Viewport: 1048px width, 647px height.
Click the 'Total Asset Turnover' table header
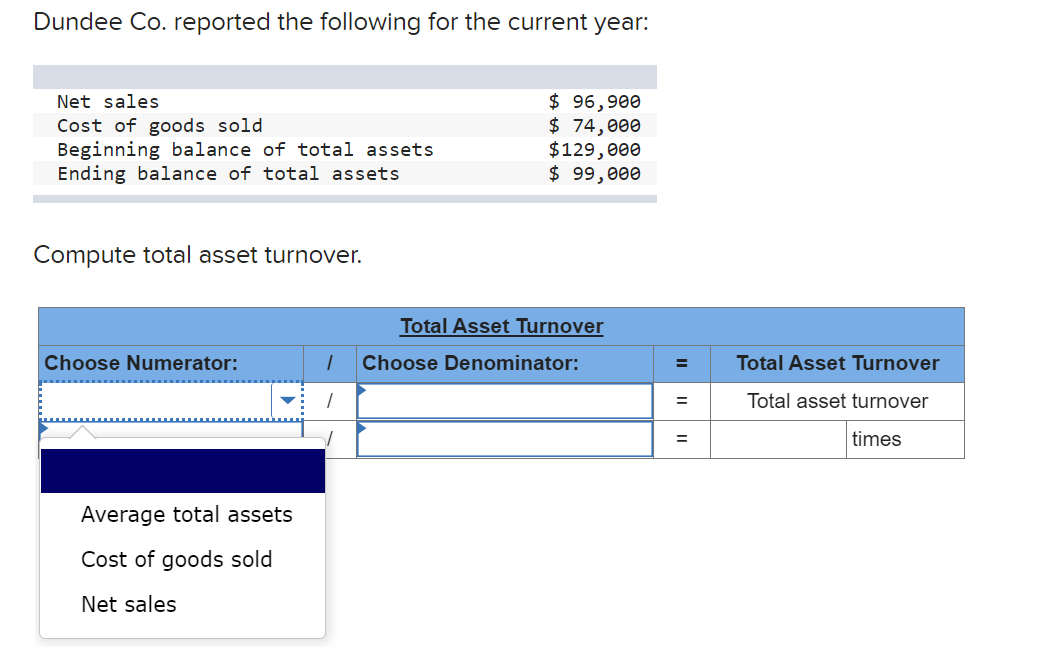(x=501, y=325)
